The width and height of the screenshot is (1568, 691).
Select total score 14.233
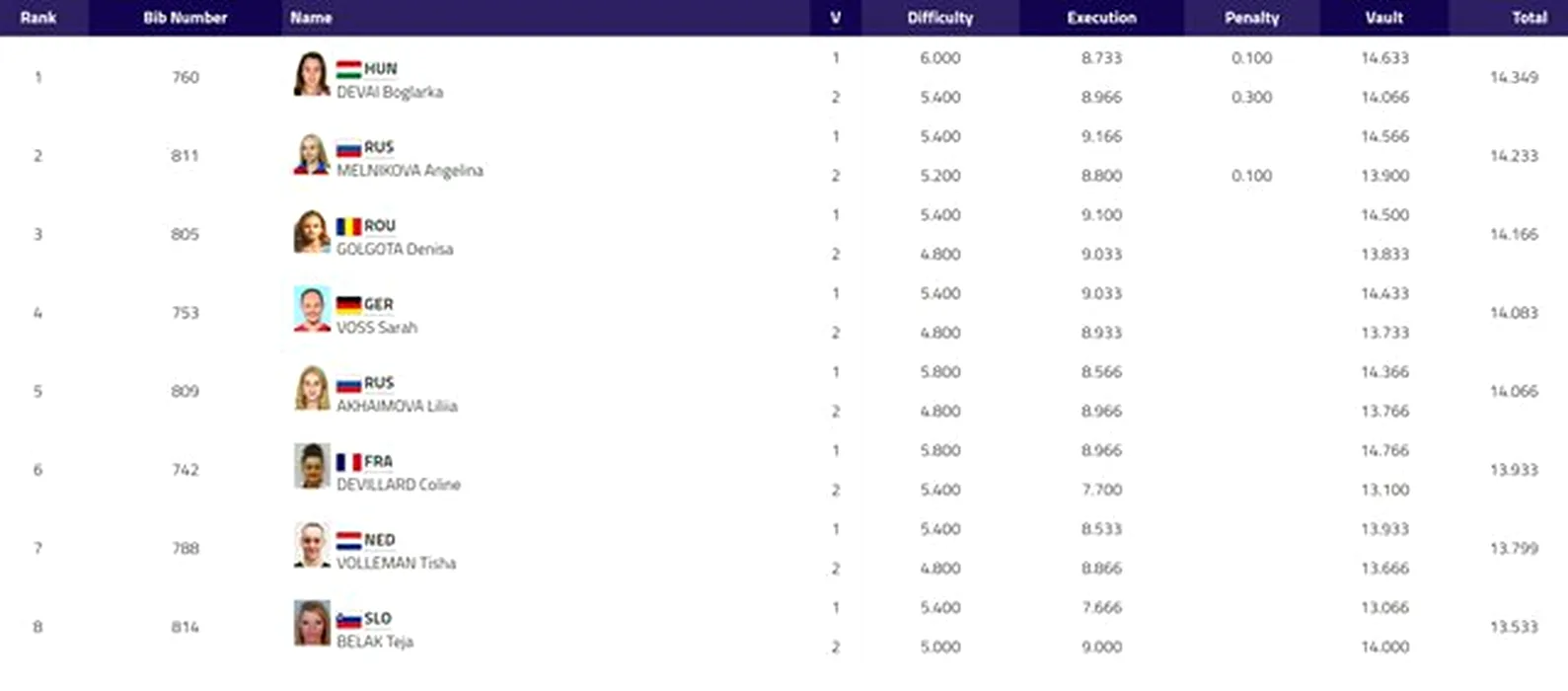click(x=1514, y=156)
